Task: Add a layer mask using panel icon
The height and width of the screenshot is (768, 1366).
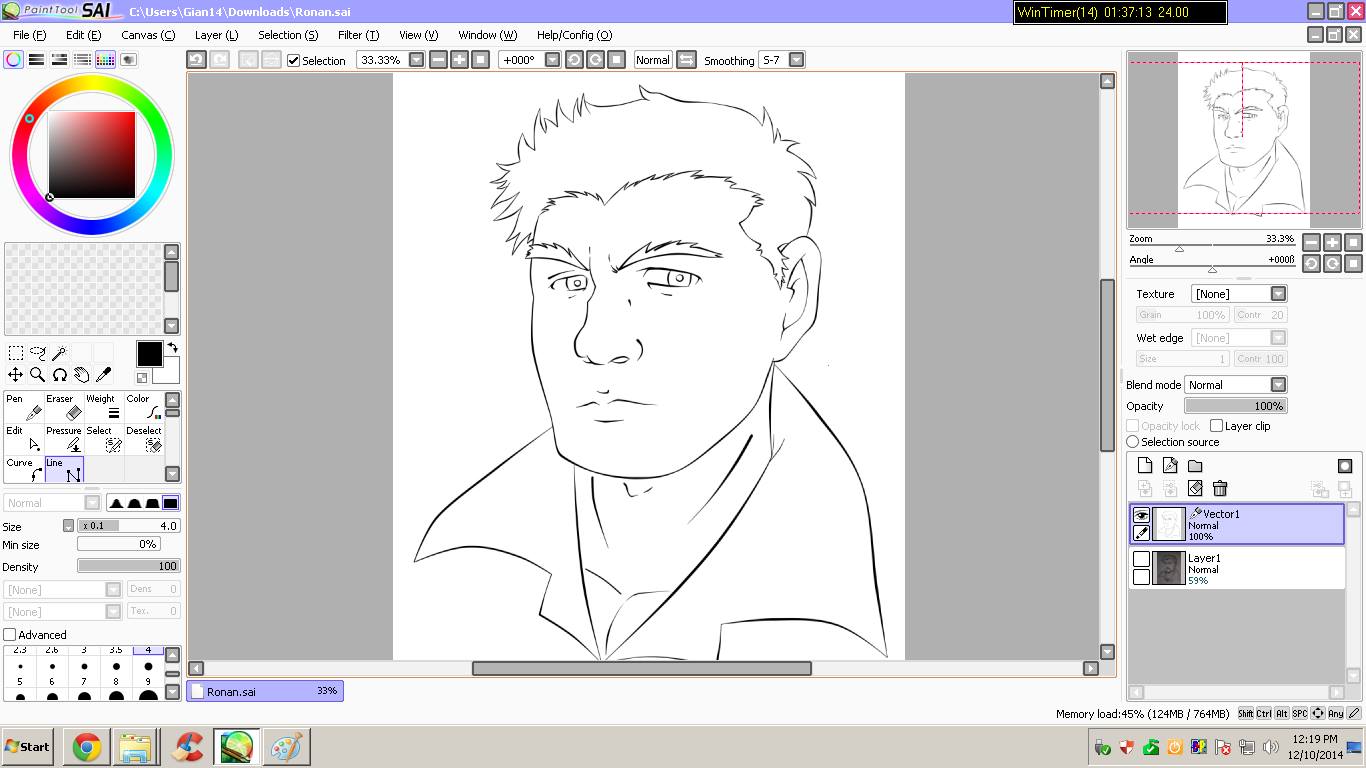Action: [1345, 466]
